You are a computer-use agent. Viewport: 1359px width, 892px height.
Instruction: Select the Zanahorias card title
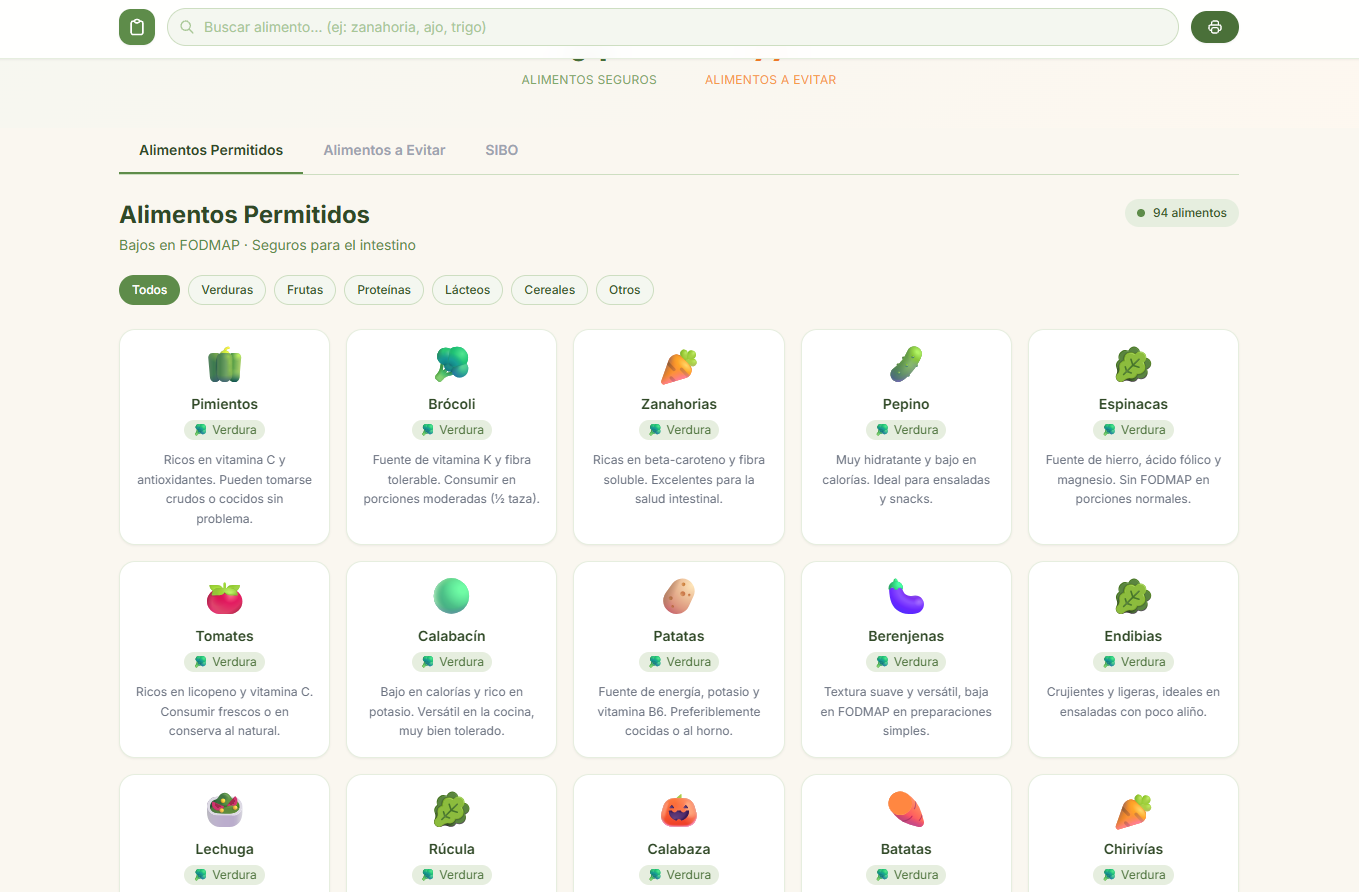pos(679,404)
